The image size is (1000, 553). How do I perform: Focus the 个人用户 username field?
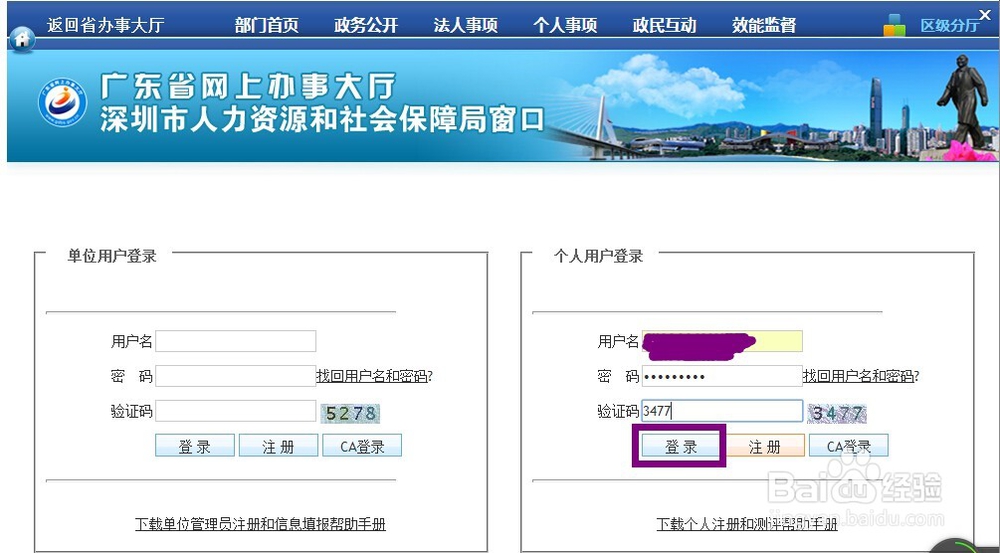pos(722,341)
